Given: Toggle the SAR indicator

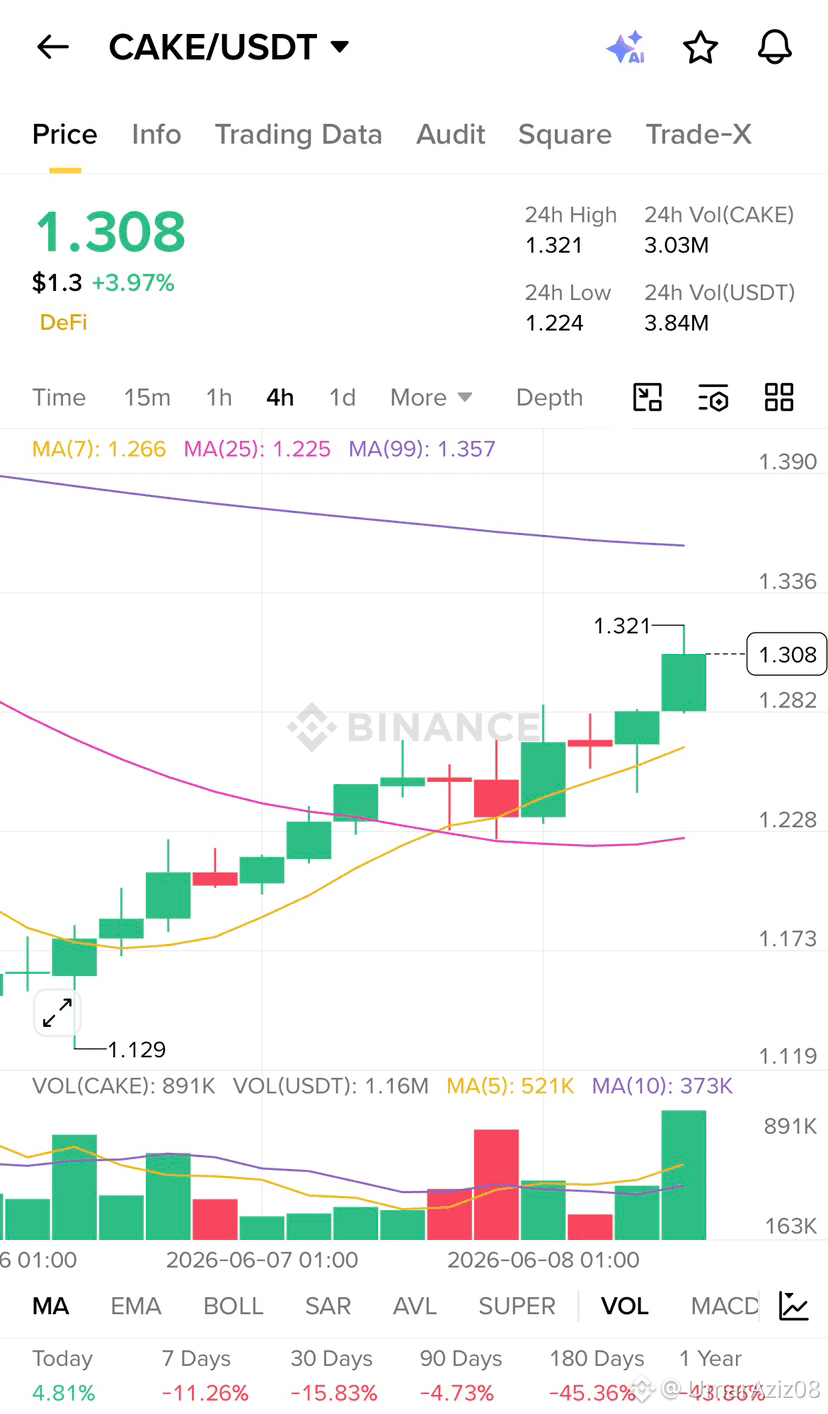Looking at the screenshot, I should point(328,1306).
